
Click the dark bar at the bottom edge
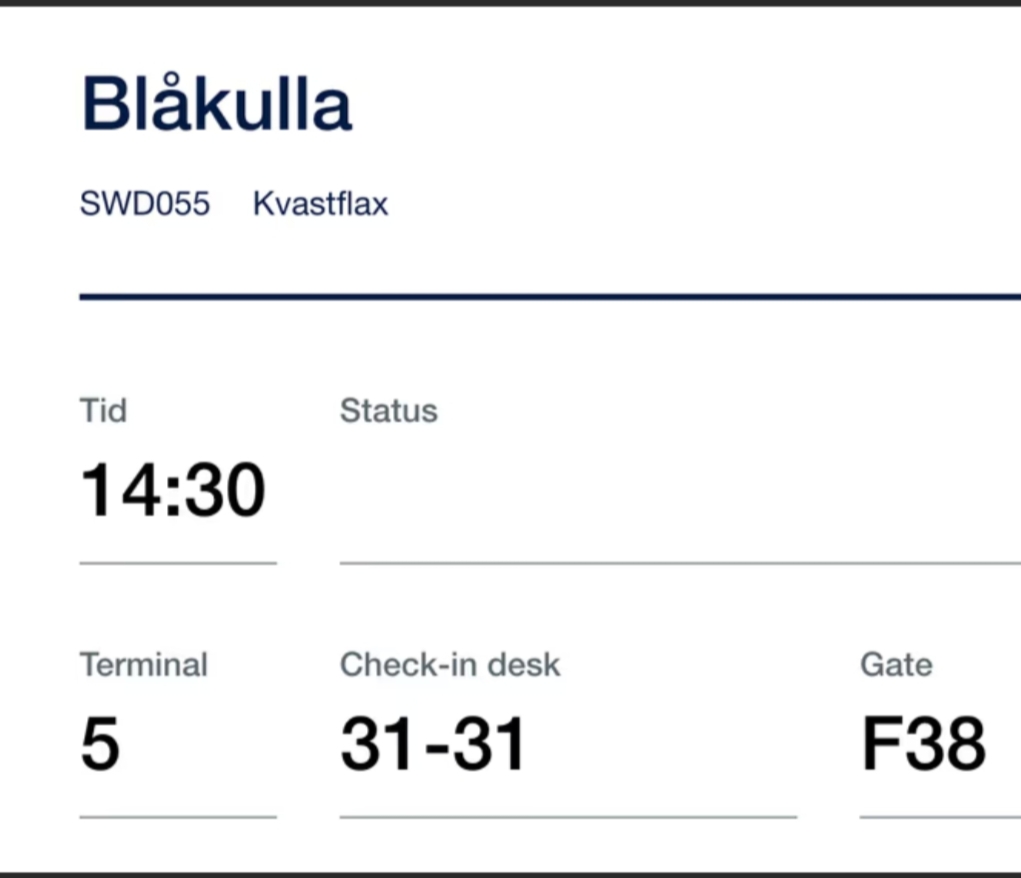tap(510, 874)
